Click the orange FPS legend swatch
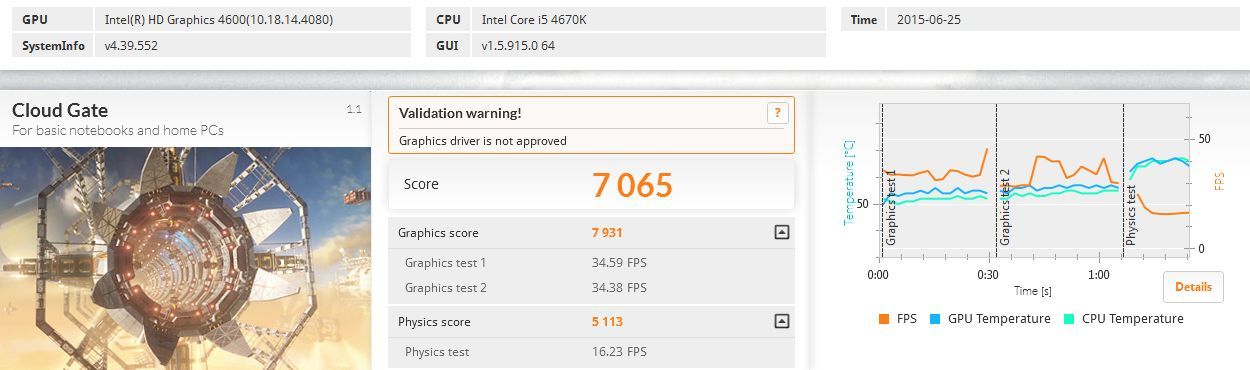Viewport: 1250px width, 370px height. point(883,319)
